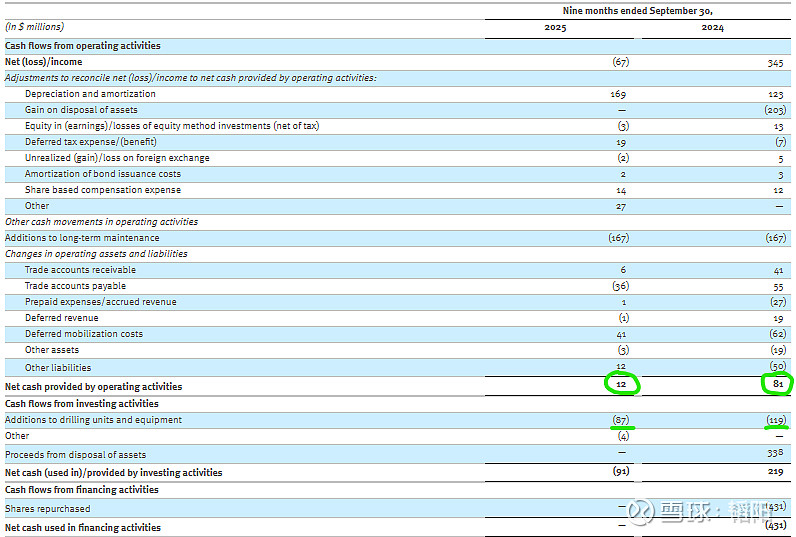Image resolution: width=796 pixels, height=537 pixels.
Task: Select 'Share based compensation expense' label
Action: [x=103, y=190]
